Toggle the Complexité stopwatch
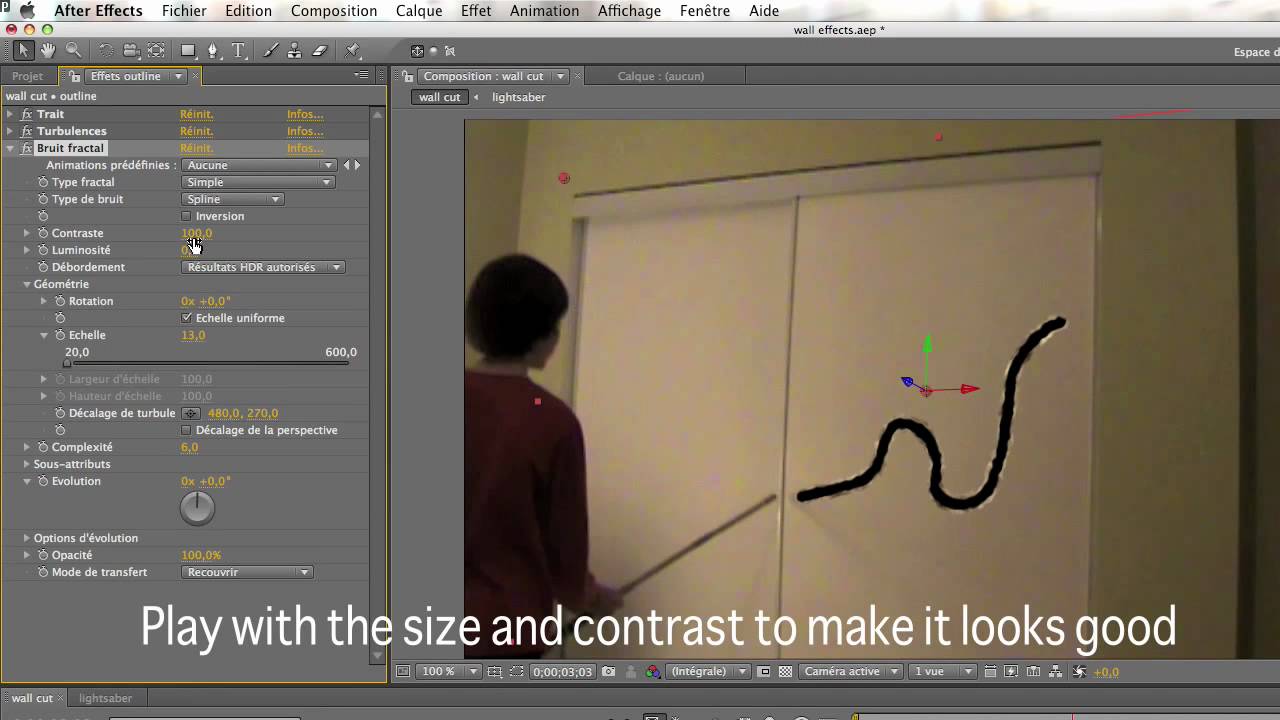The width and height of the screenshot is (1280, 720). [43, 447]
